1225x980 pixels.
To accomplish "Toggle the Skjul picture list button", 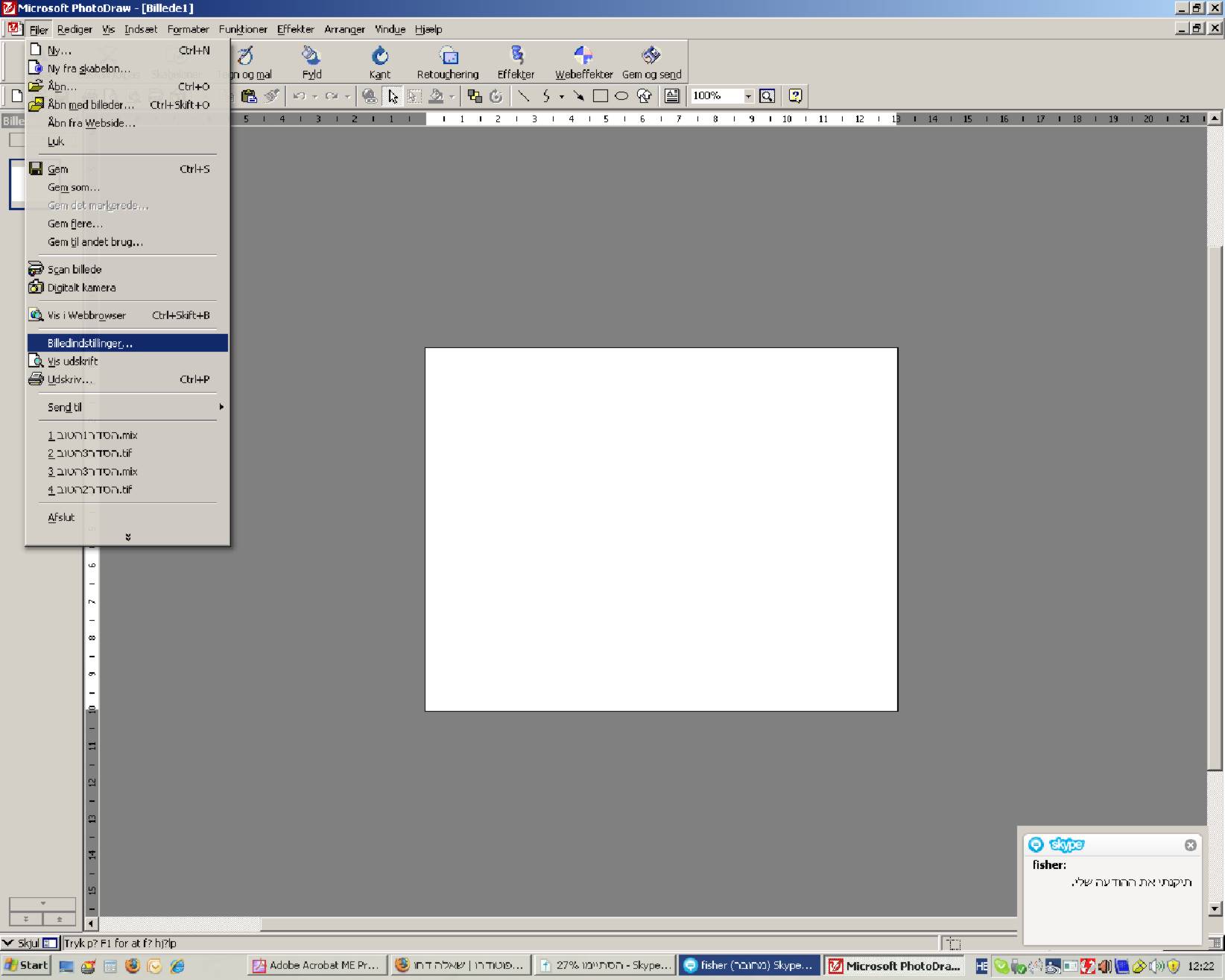I will (30, 943).
